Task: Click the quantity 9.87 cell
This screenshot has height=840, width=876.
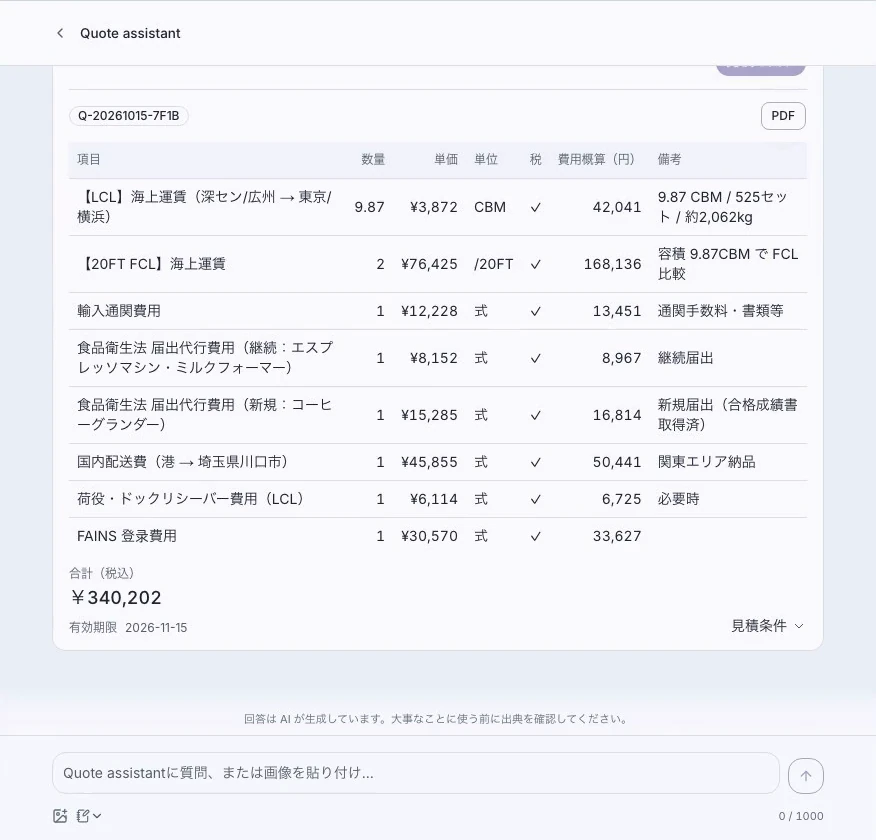Action: pos(369,207)
